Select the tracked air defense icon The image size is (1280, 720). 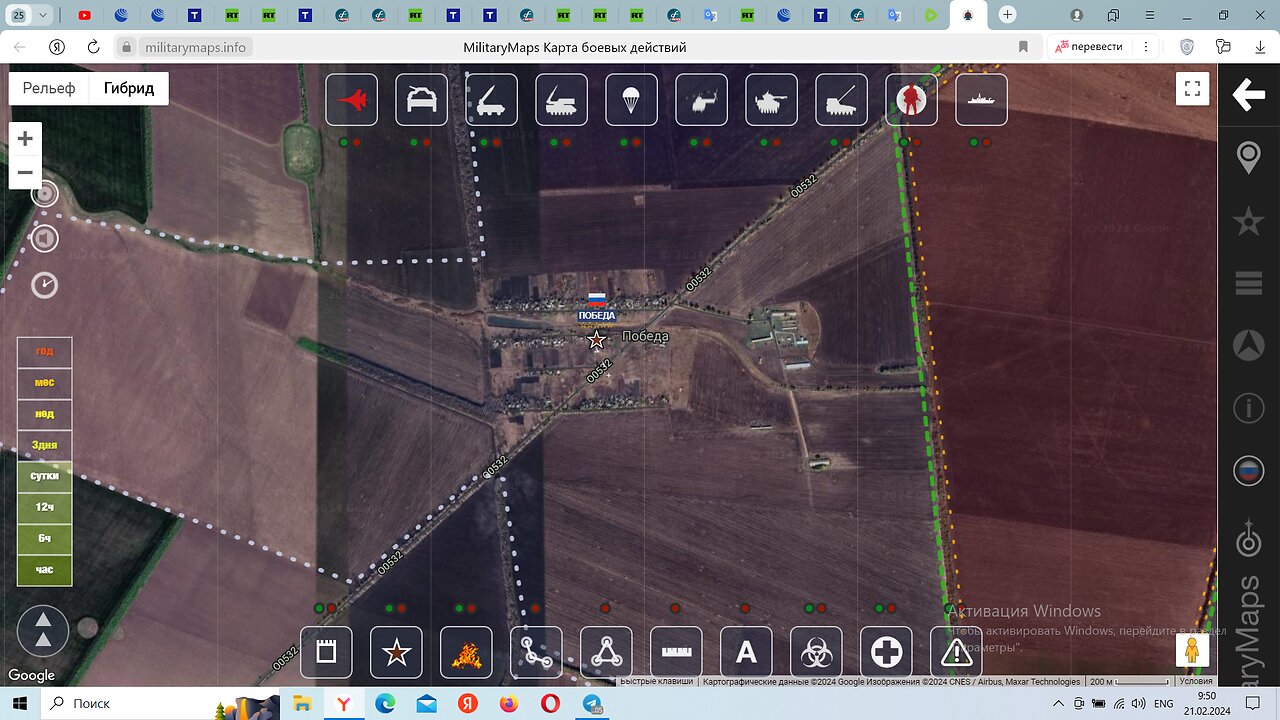pos(562,100)
